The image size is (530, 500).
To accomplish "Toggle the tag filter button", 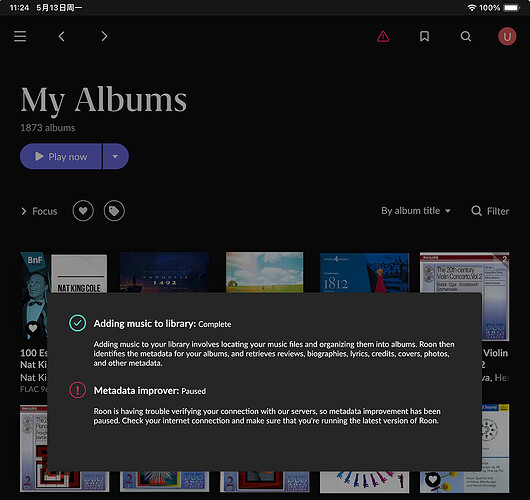I will [114, 211].
